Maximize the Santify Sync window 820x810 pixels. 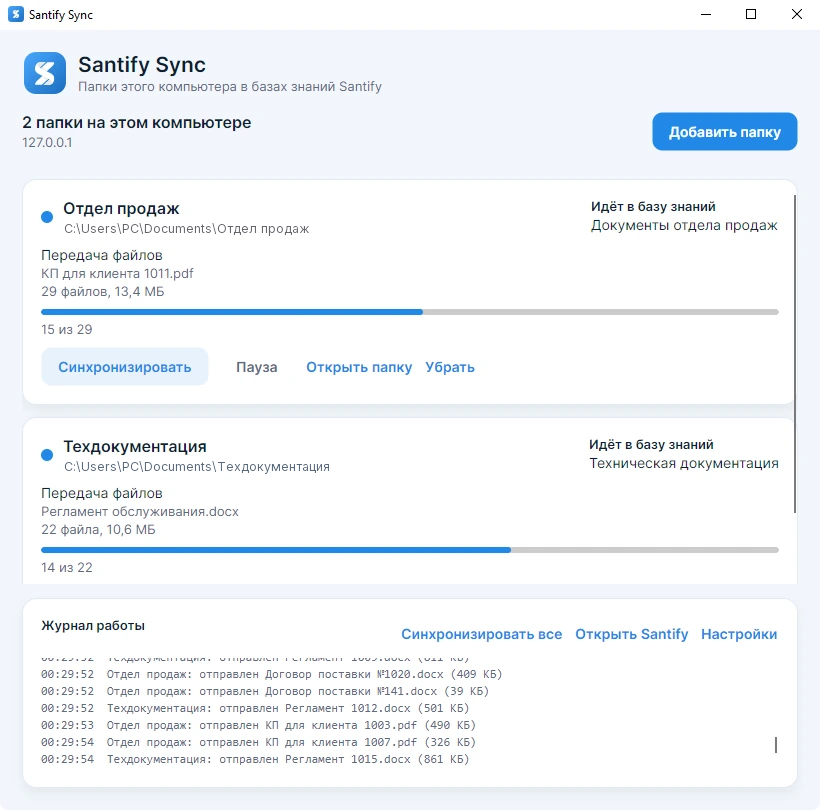click(751, 14)
